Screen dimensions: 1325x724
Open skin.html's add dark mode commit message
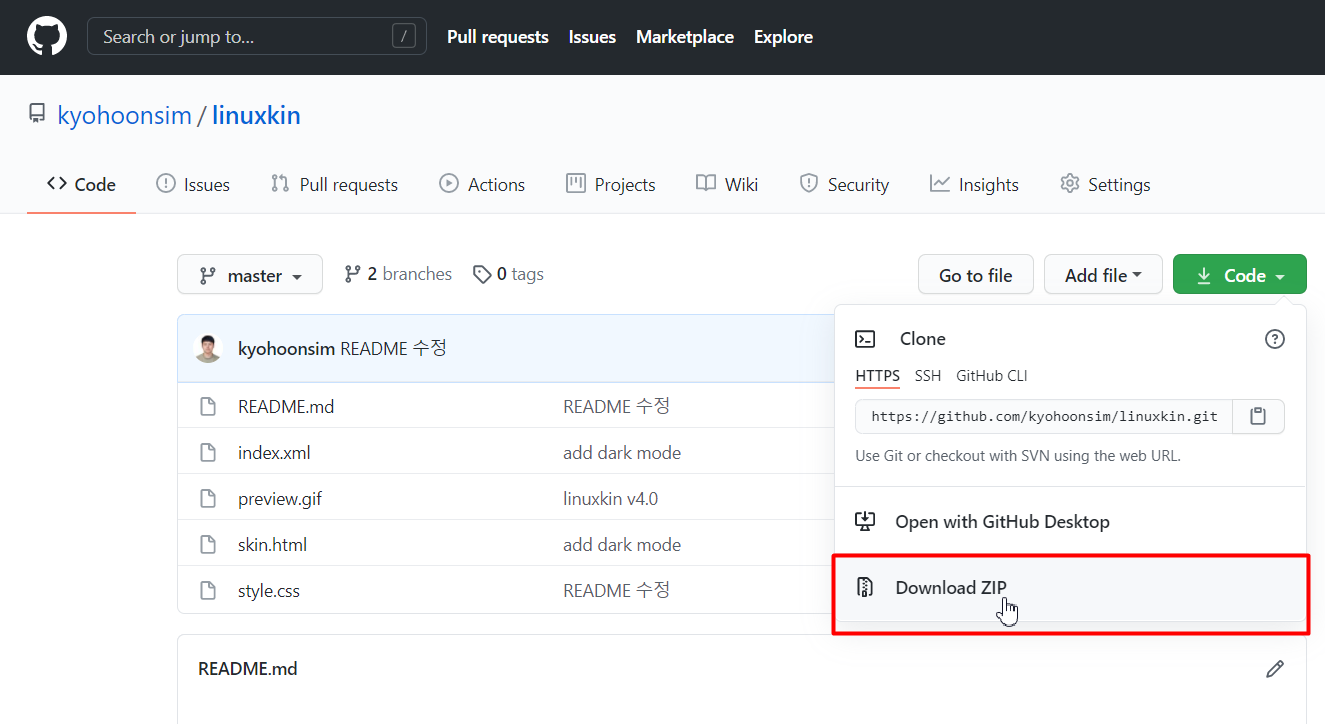tap(622, 545)
